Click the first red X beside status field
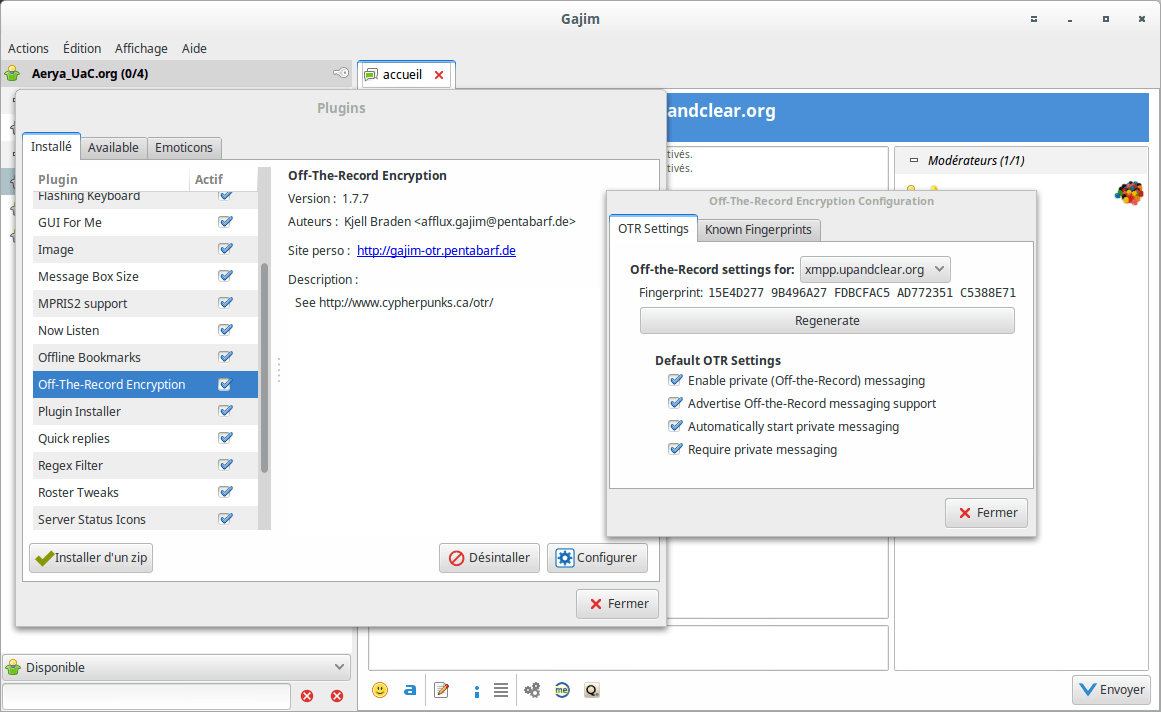Viewport: 1161px width, 712px height. (307, 696)
